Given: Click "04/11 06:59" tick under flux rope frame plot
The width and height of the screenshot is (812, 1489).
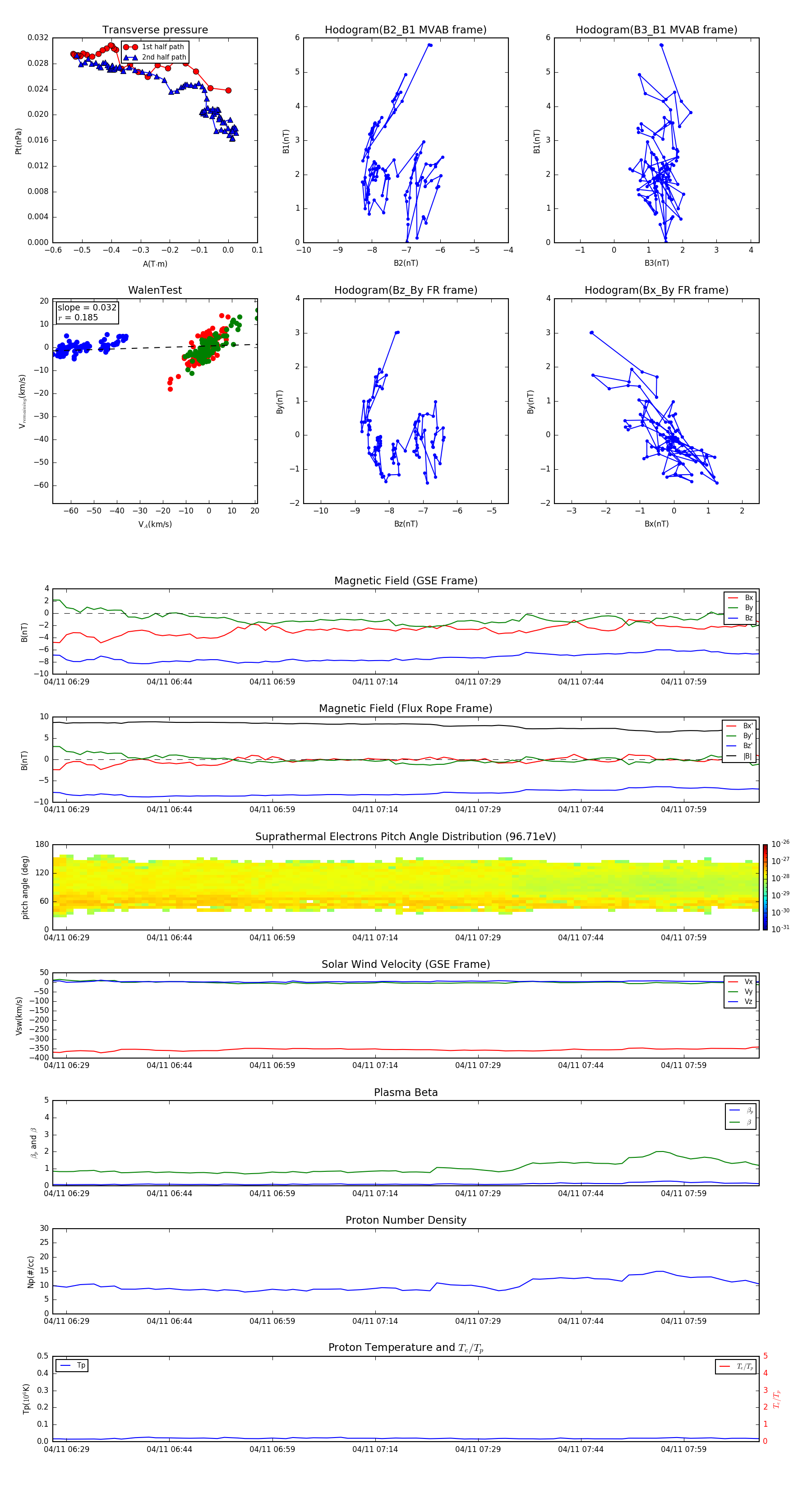Looking at the screenshot, I should tap(272, 809).
